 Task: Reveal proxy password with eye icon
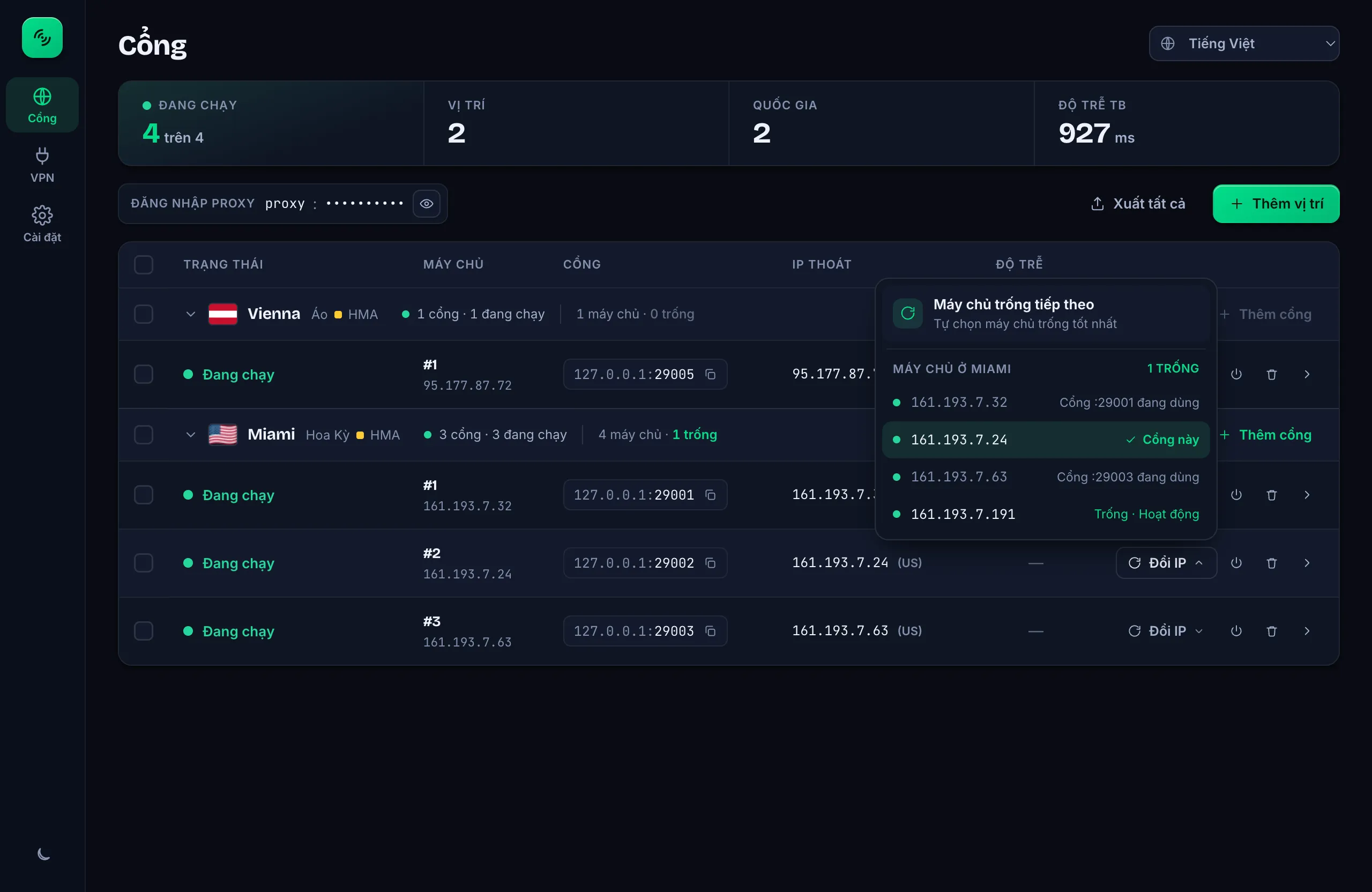[427, 204]
